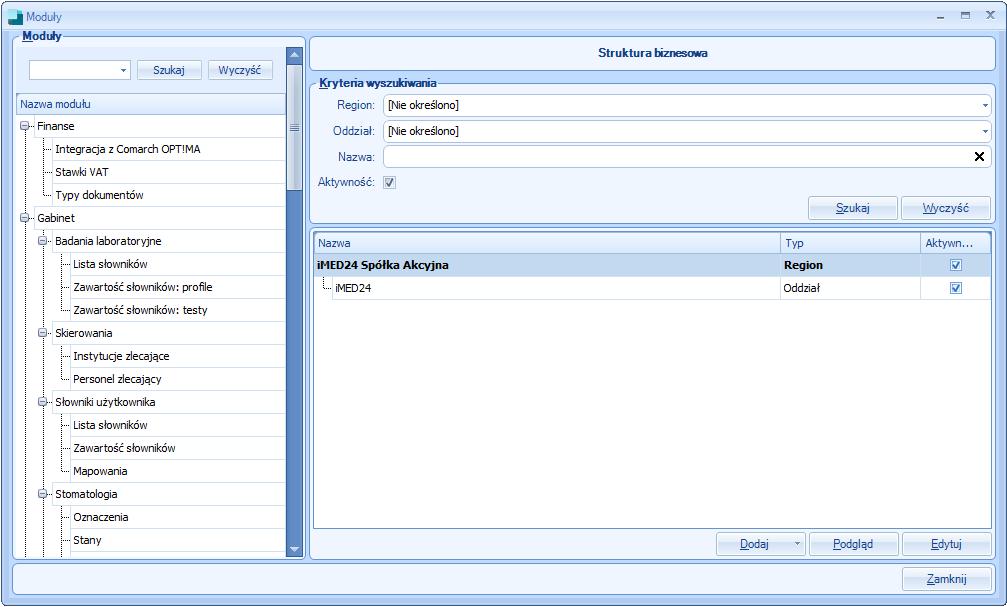Collapse the Skierowania node
This screenshot has height=607, width=1007.
(x=42, y=333)
